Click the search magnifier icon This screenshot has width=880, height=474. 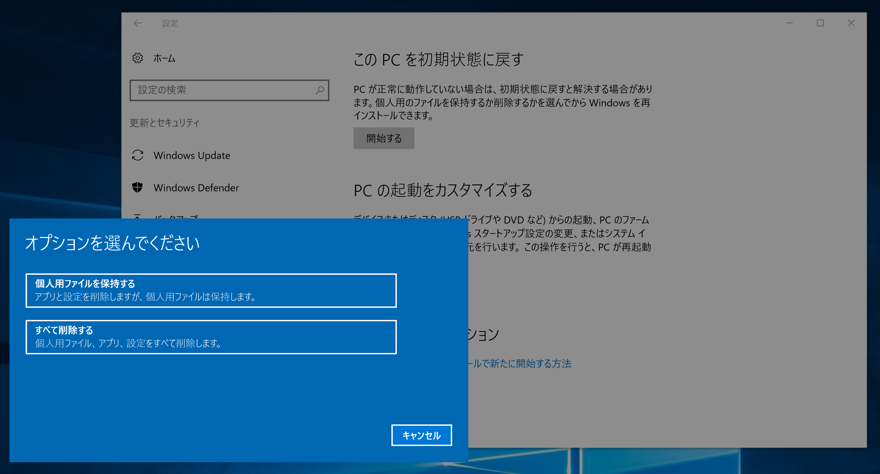319,90
